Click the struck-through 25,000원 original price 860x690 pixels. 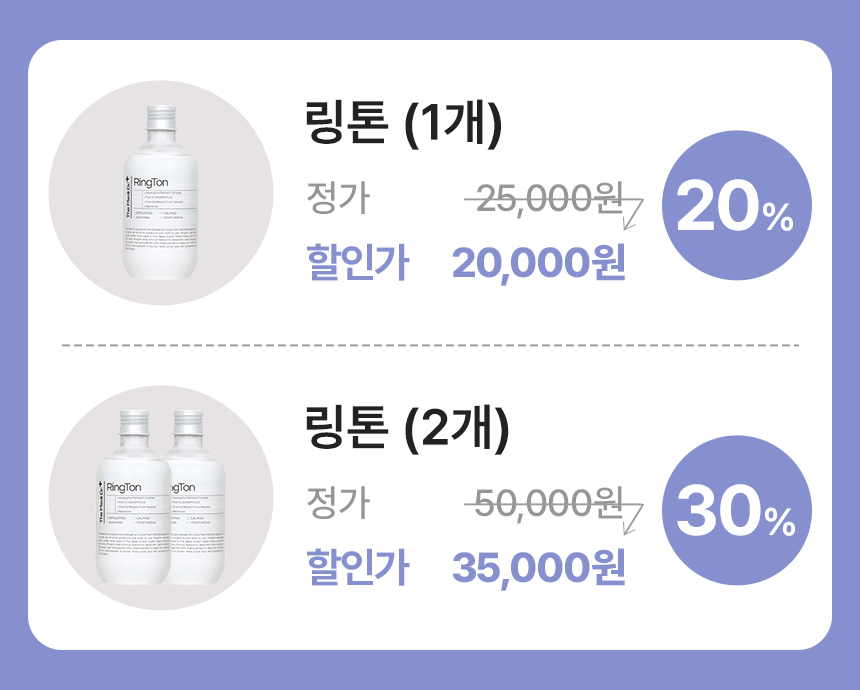[548, 200]
